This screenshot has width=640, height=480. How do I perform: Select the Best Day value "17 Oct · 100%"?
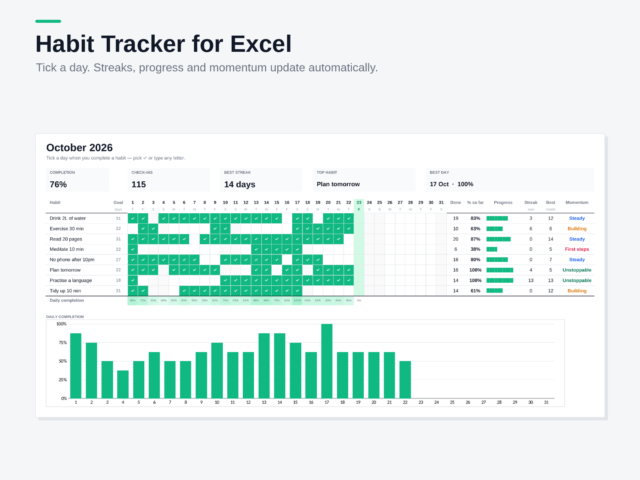coord(451,184)
